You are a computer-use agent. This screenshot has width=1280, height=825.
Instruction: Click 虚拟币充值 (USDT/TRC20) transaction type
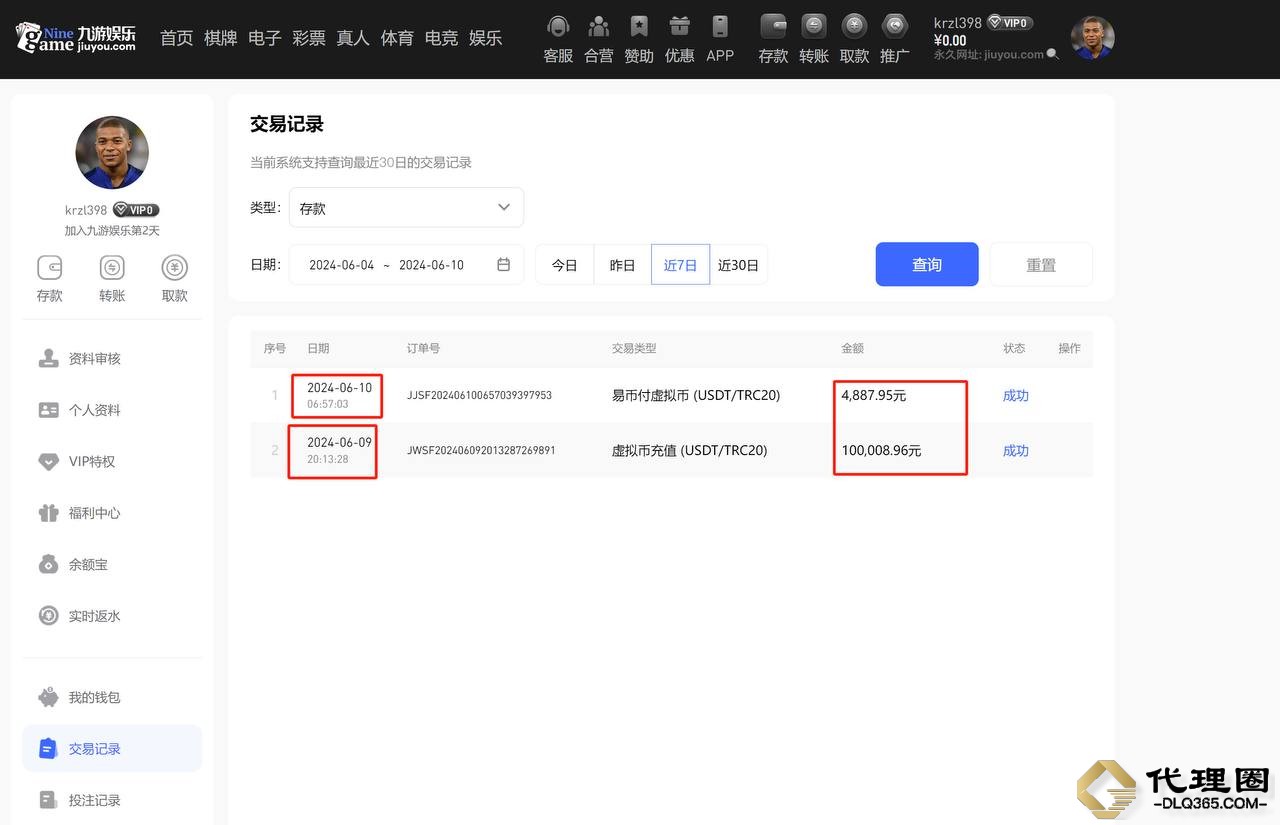coord(690,451)
